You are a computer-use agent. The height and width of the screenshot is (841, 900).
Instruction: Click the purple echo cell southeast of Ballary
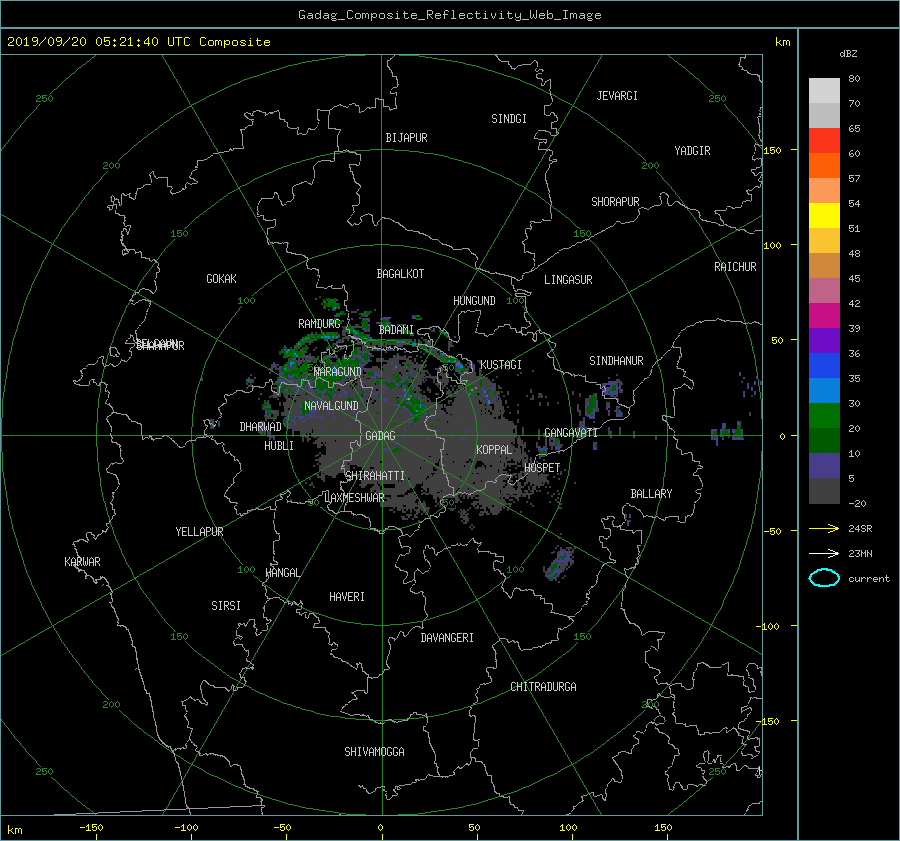[x=558, y=564]
